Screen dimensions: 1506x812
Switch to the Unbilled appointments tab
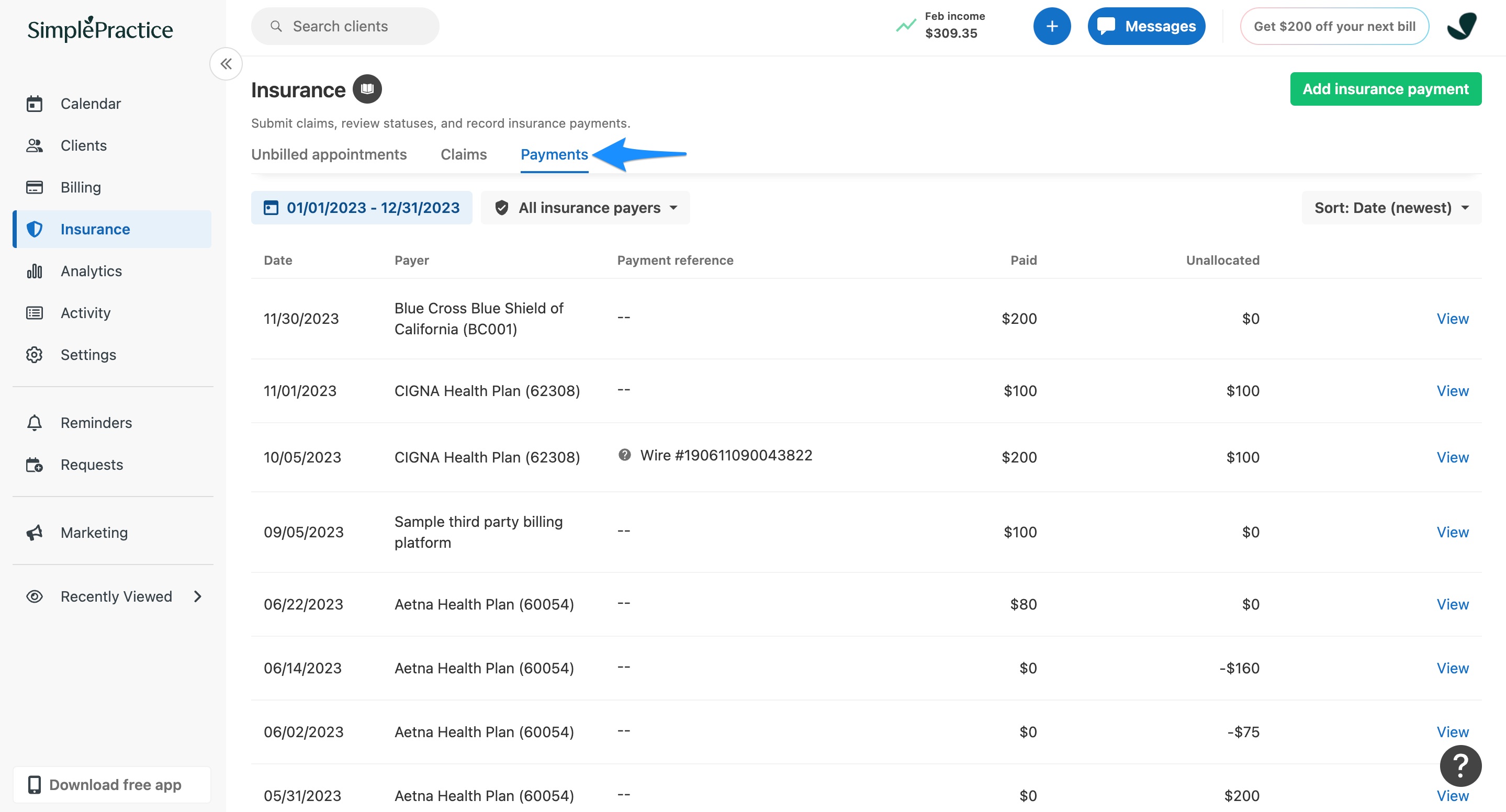pyautogui.click(x=329, y=154)
